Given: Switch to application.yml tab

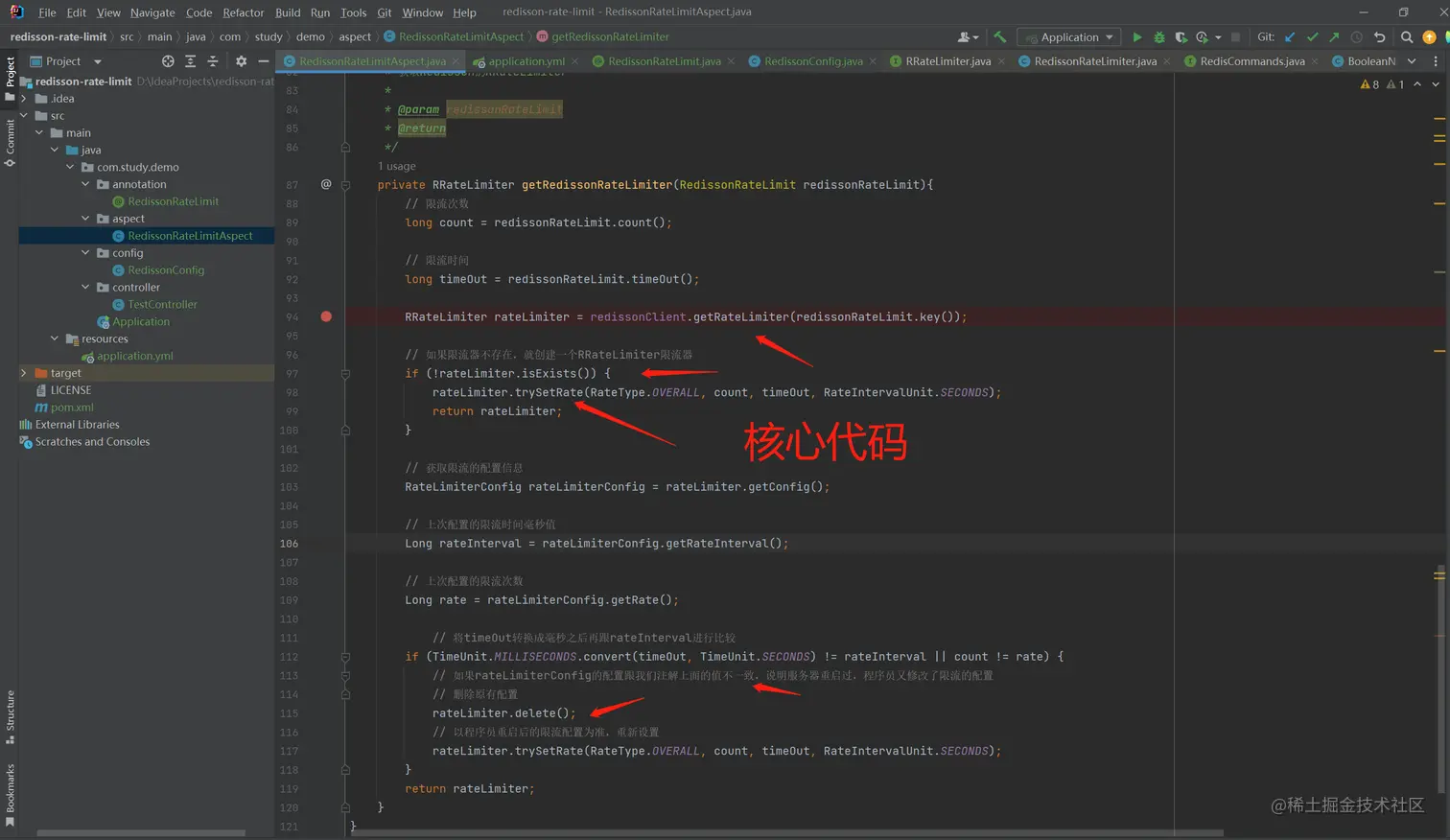Looking at the screenshot, I should point(526,61).
